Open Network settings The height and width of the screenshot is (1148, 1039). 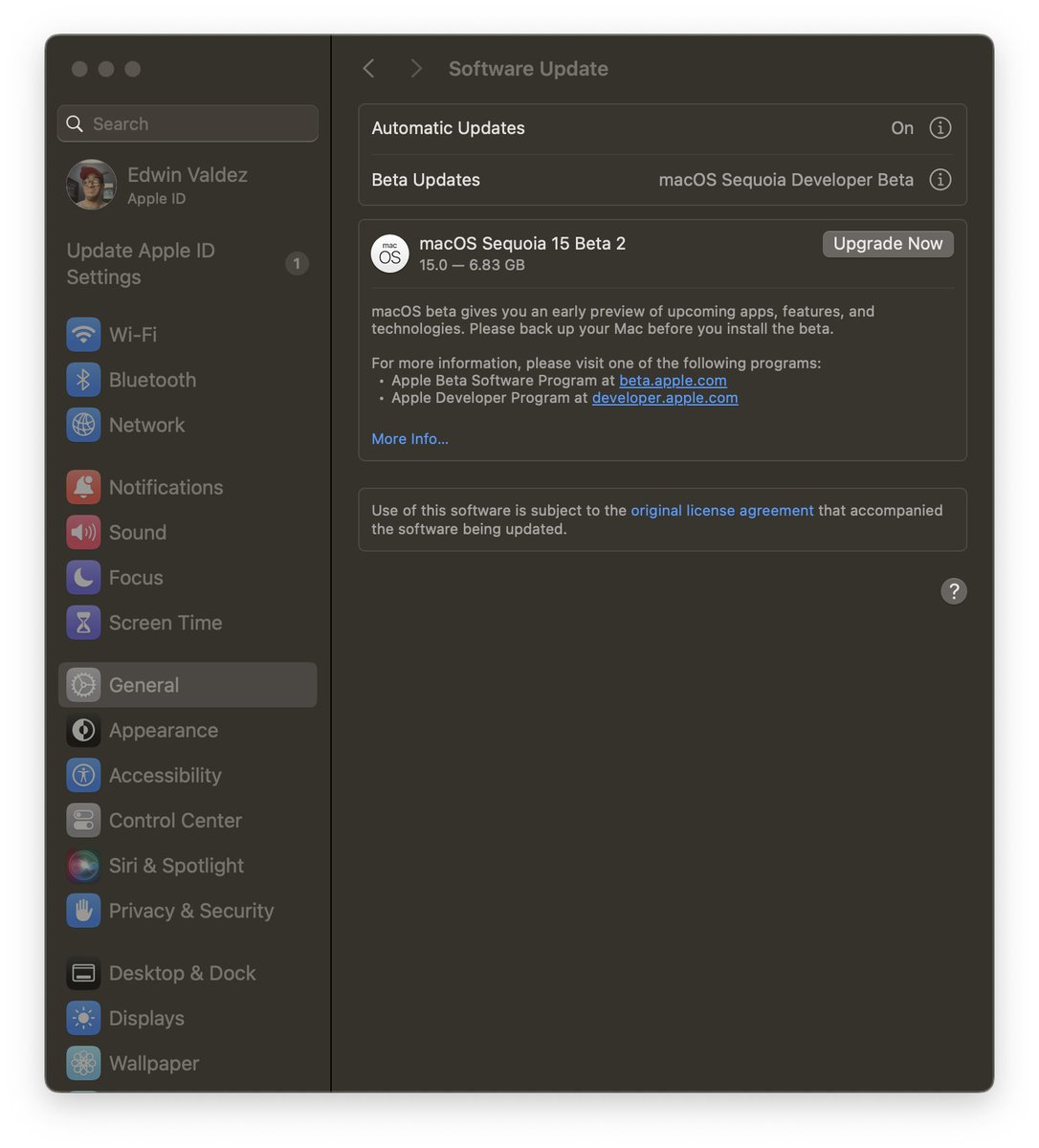tap(146, 425)
